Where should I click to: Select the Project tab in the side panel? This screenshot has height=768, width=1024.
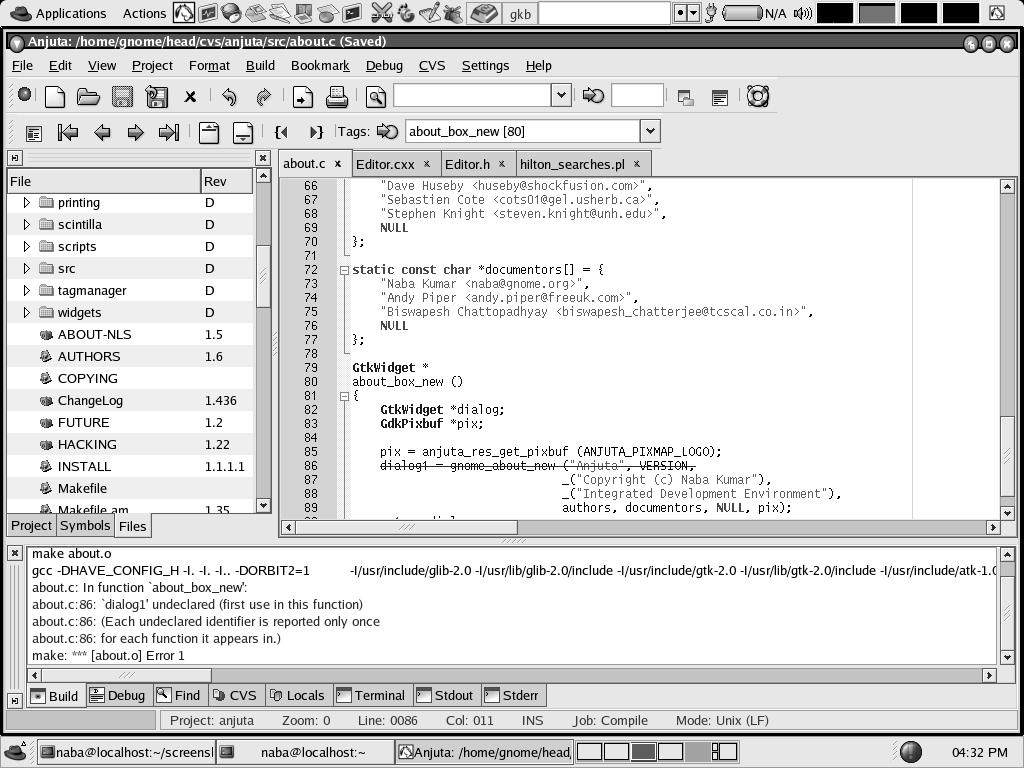click(31, 526)
